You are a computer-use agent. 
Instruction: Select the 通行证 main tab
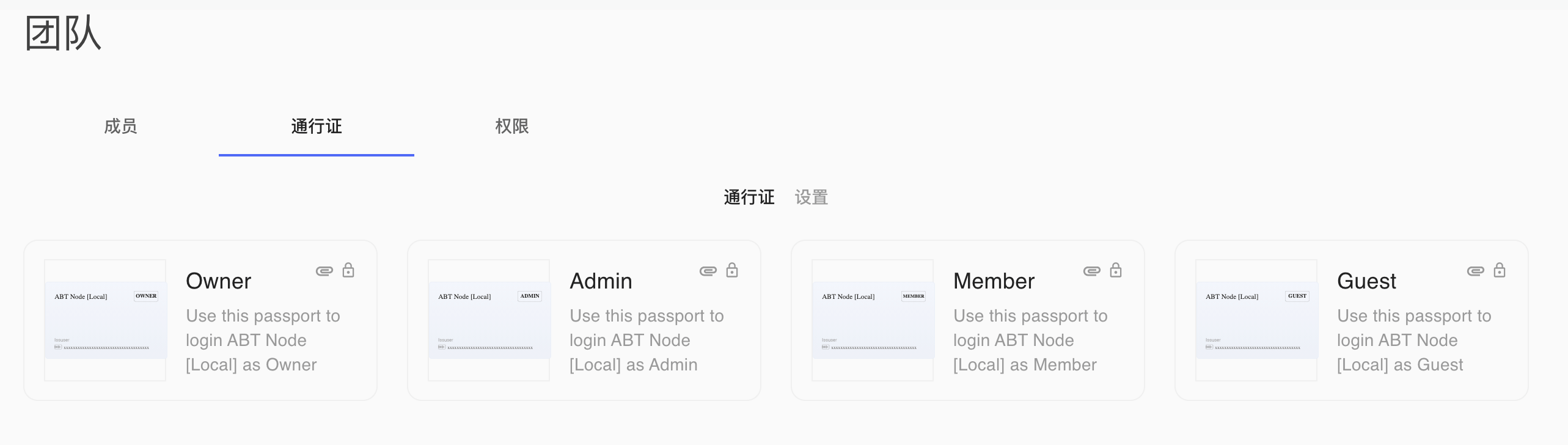[x=316, y=127]
